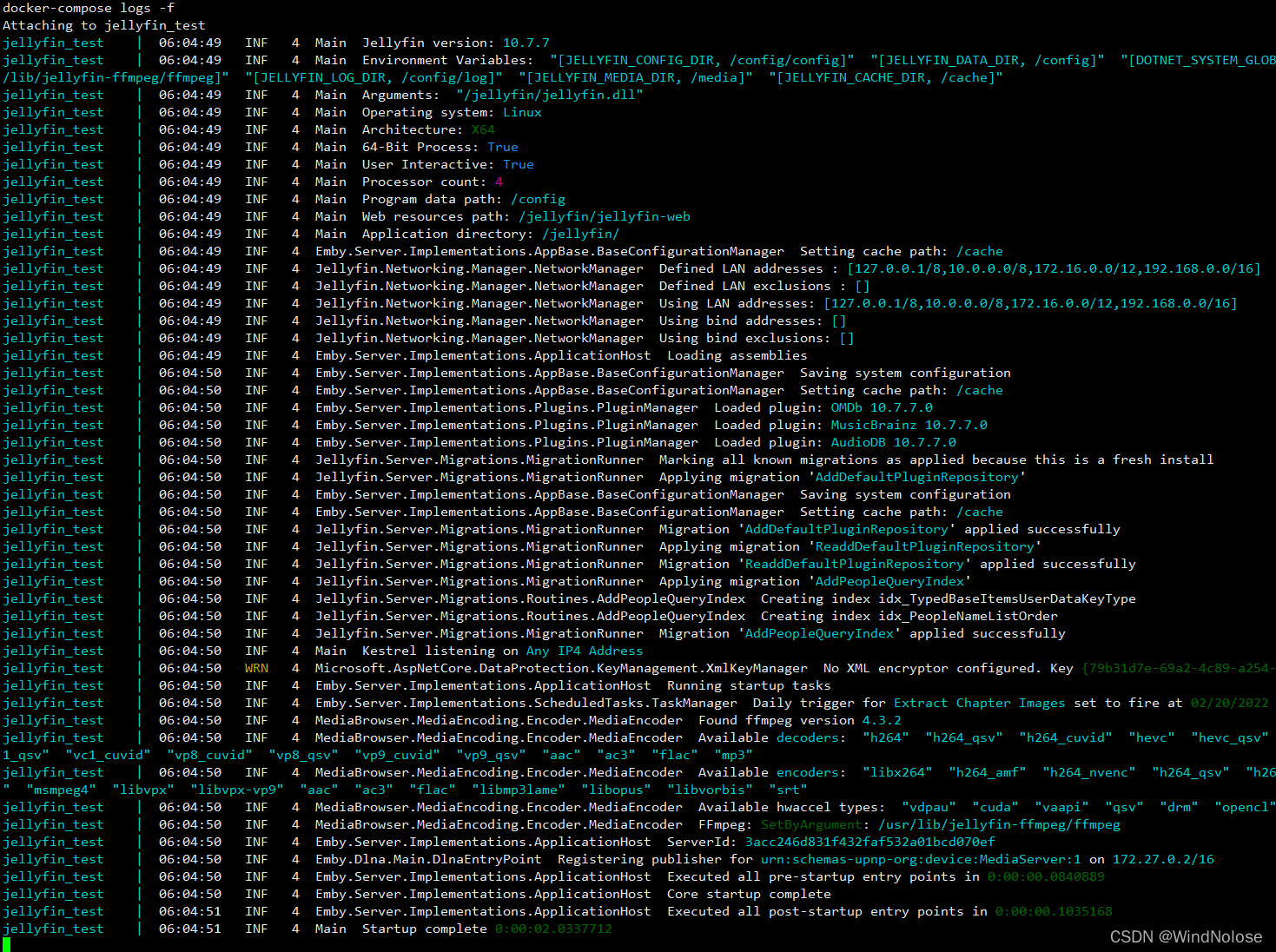Click the 'JELLYFIN_CONFIG_DIR, /config/config' variable
Image resolution: width=1276 pixels, height=952 pixels.
tap(702, 60)
